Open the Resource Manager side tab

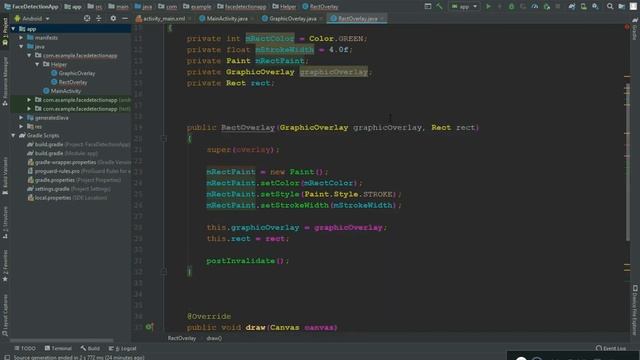(5, 81)
